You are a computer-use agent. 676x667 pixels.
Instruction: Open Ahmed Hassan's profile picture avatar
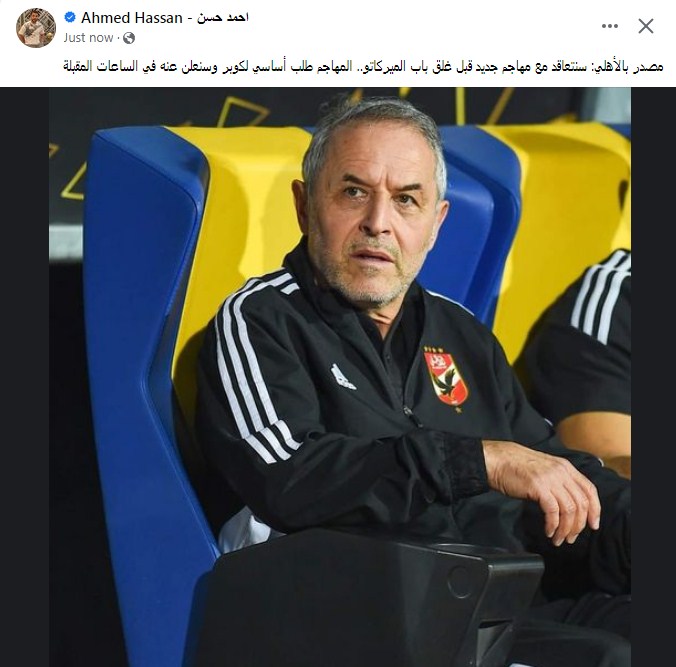point(36,27)
